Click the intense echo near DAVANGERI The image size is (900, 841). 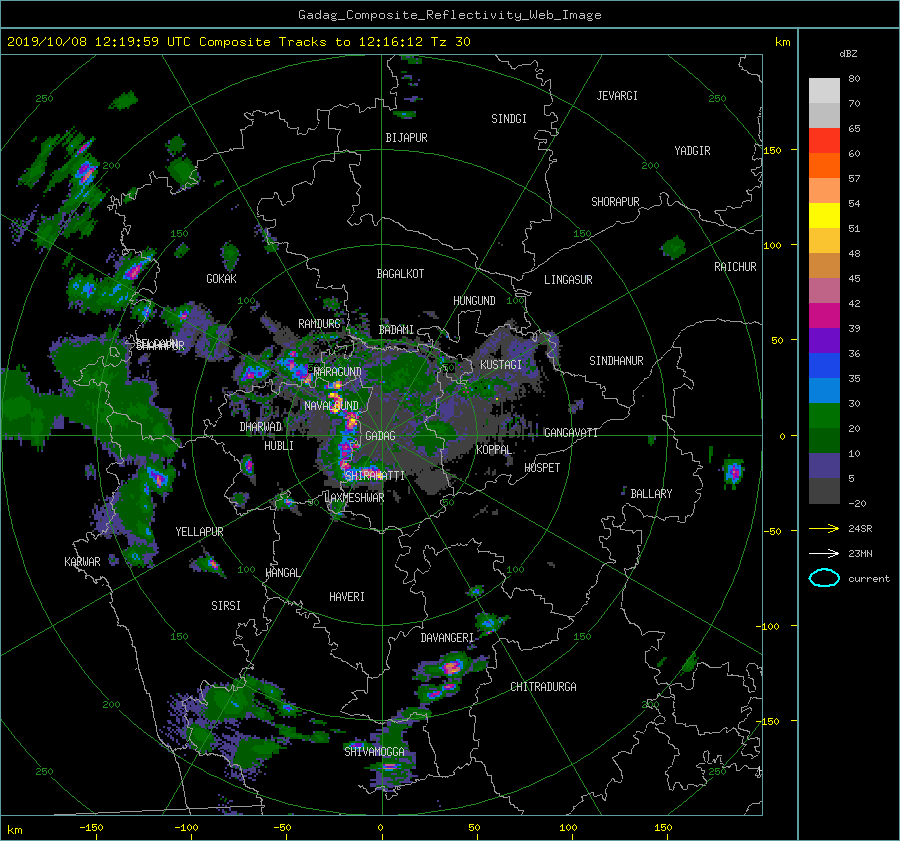click(x=452, y=668)
